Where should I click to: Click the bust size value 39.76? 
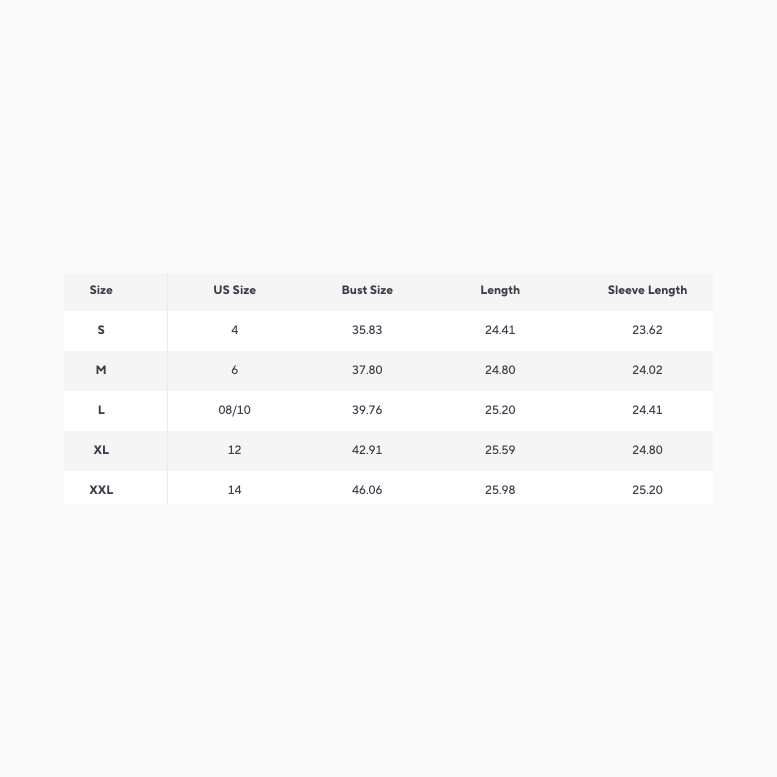coord(367,410)
